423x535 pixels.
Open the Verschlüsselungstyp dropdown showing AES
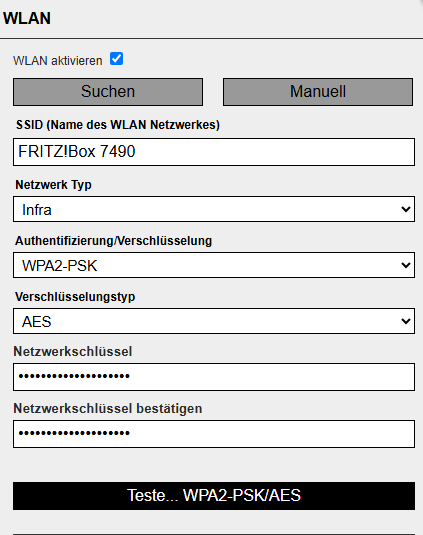pyautogui.click(x=214, y=321)
